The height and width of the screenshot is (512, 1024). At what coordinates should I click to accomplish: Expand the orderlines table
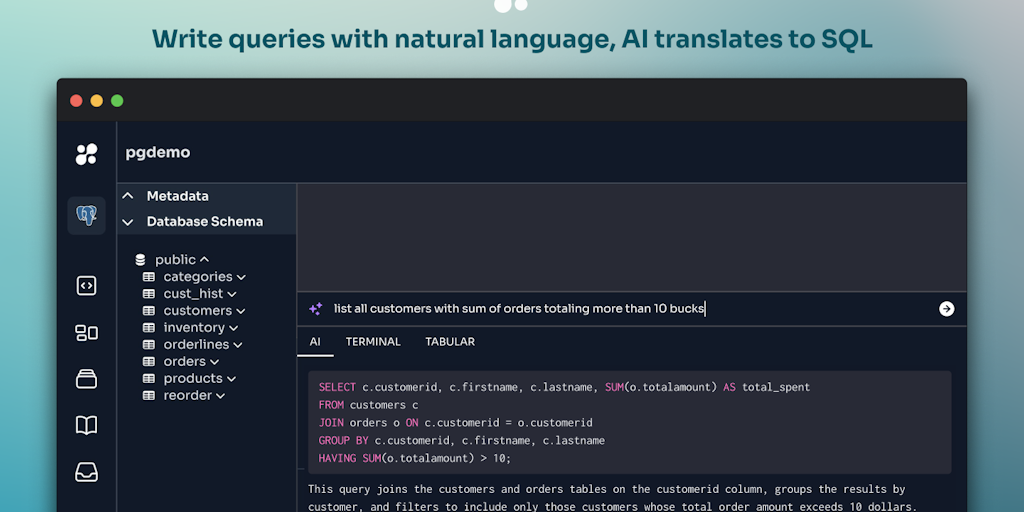pyautogui.click(x=238, y=345)
